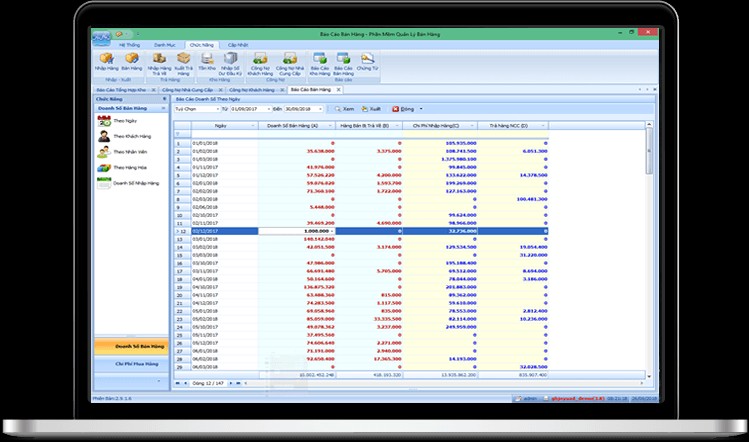
Task: Go to previous record navigator arrow
Action: (x=186, y=383)
